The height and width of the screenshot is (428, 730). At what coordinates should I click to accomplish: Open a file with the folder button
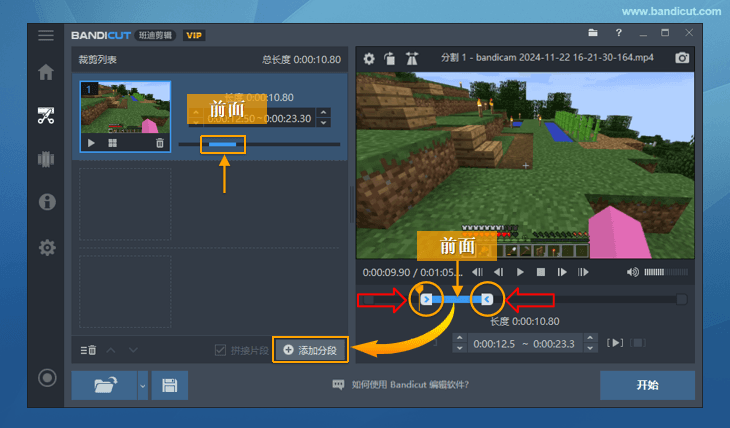104,385
